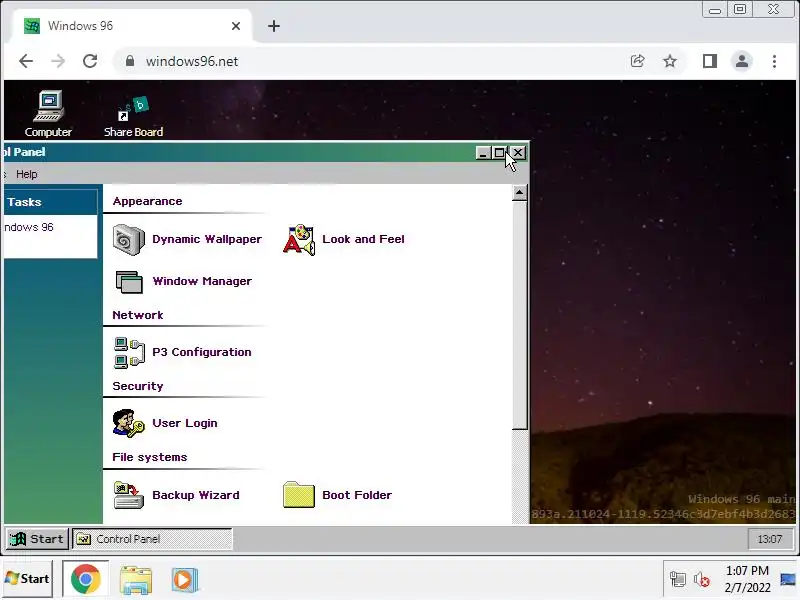Screen dimensions: 800x600
Task: Click the Boot Folder label
Action: [x=357, y=495]
